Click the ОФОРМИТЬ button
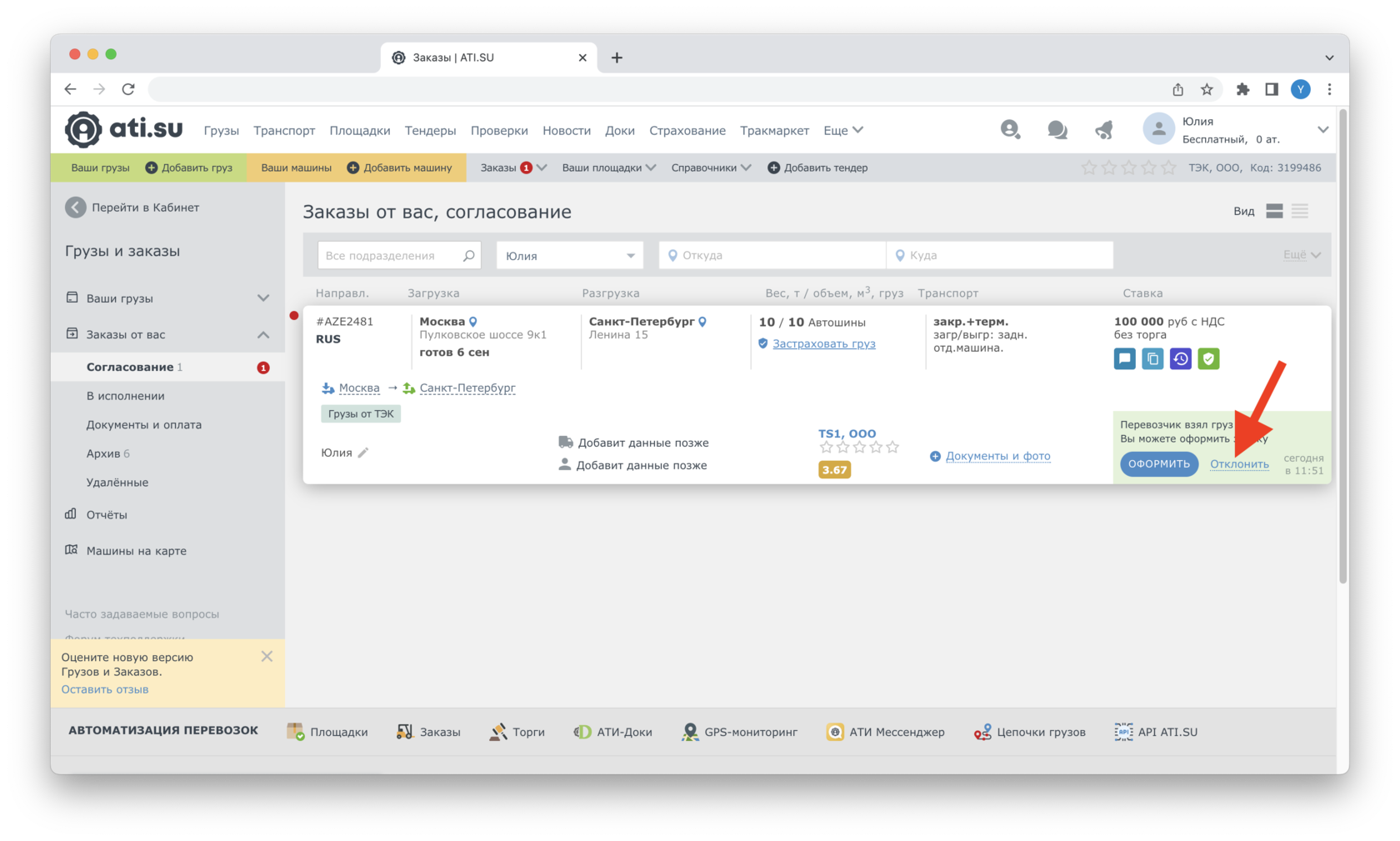Image resolution: width=1400 pixels, height=841 pixels. (x=1159, y=464)
